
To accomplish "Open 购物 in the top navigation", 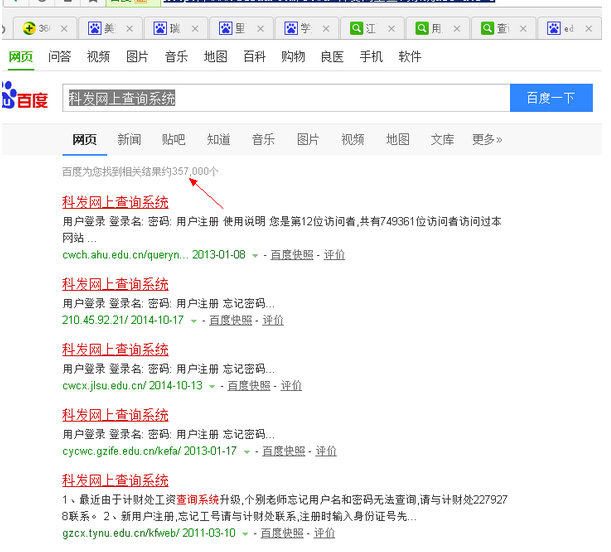I will coord(293,57).
